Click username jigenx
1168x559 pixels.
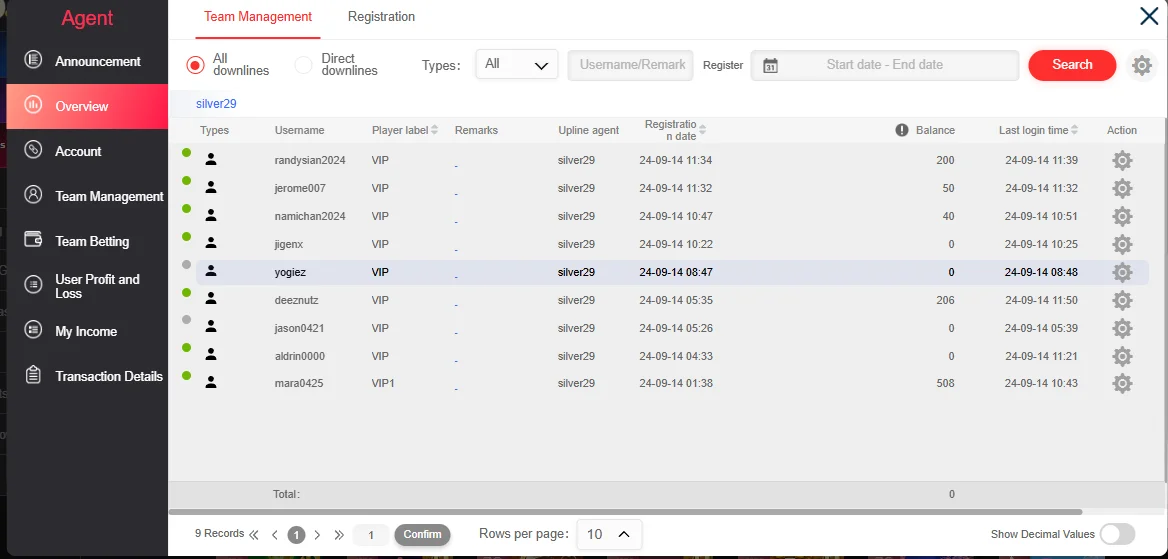[289, 244]
